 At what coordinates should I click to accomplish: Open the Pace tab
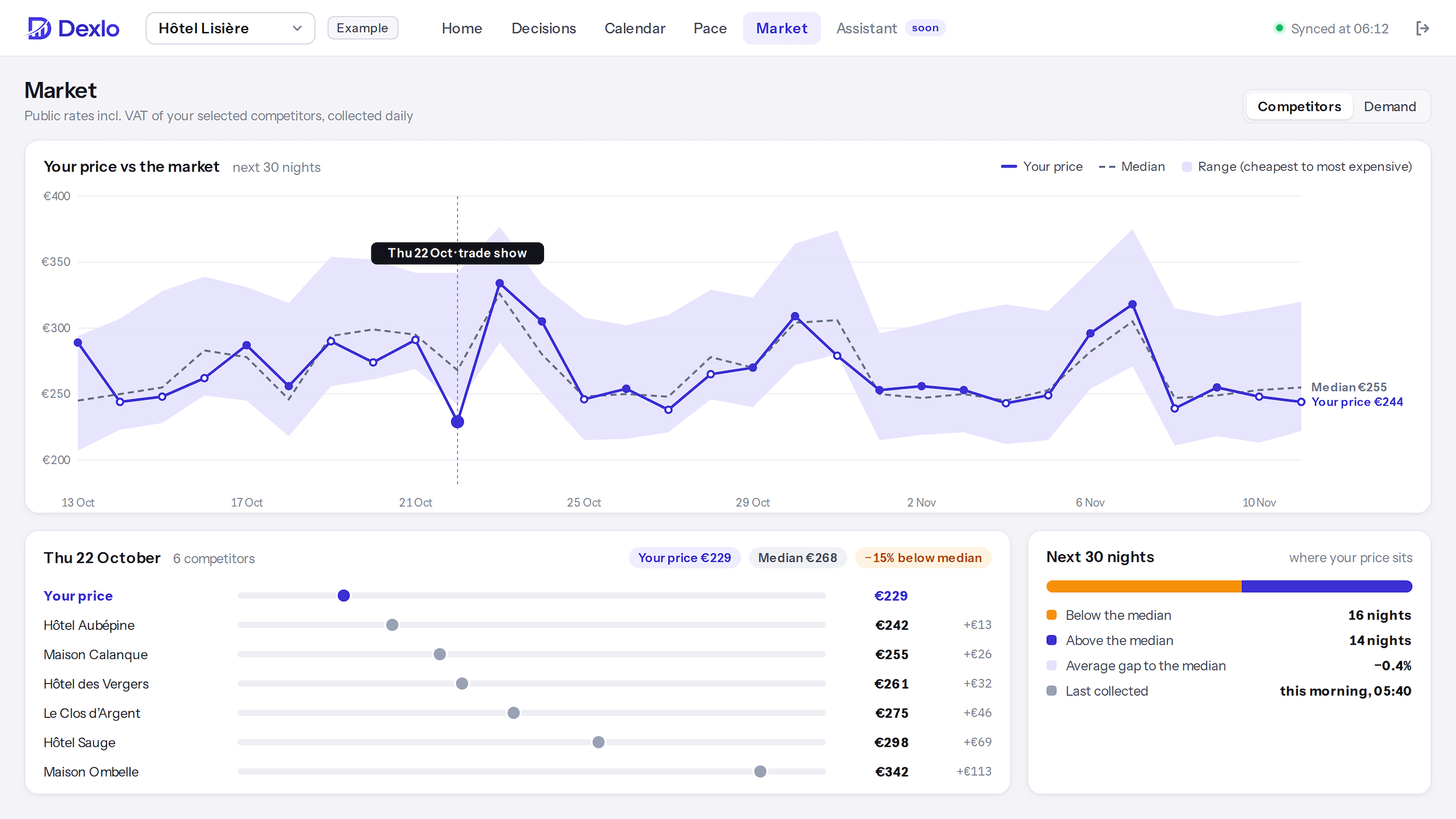tap(710, 28)
